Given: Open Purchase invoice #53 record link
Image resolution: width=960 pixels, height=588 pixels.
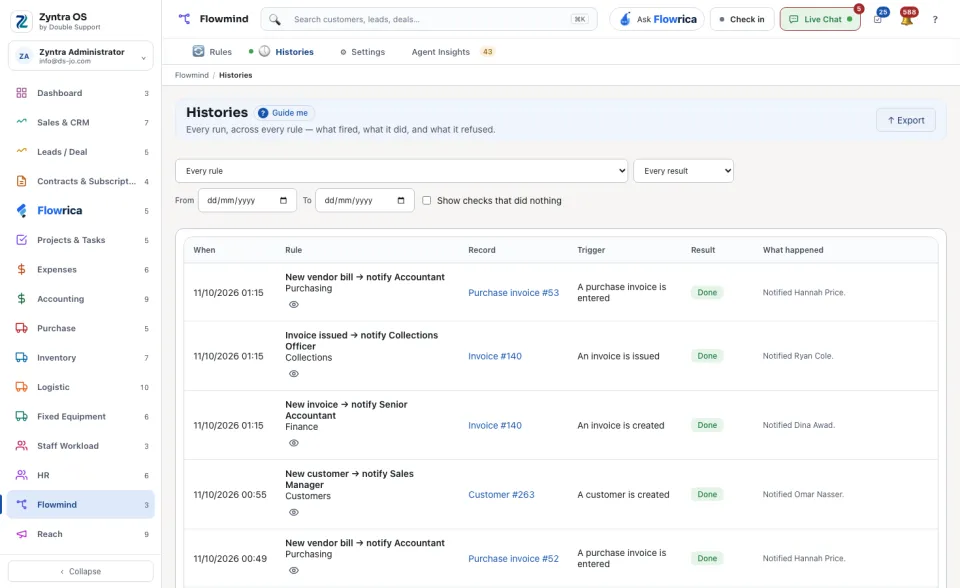Looking at the screenshot, I should (x=514, y=293).
